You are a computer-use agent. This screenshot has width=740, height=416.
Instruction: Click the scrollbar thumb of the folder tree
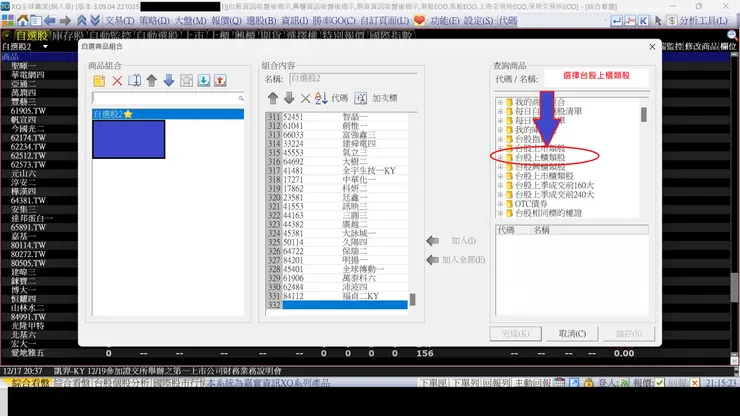pyautogui.click(x=644, y=114)
